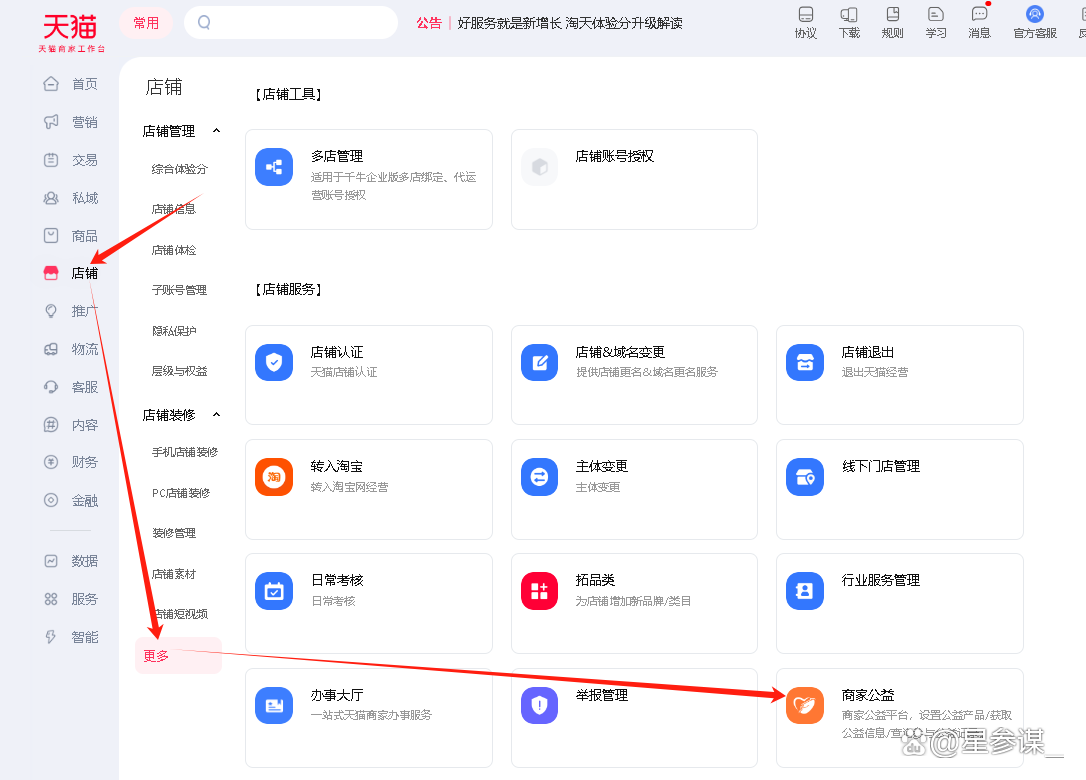The width and height of the screenshot is (1086, 780).
Task: Open the 首页 home icon in sidebar
Action: tap(51, 84)
